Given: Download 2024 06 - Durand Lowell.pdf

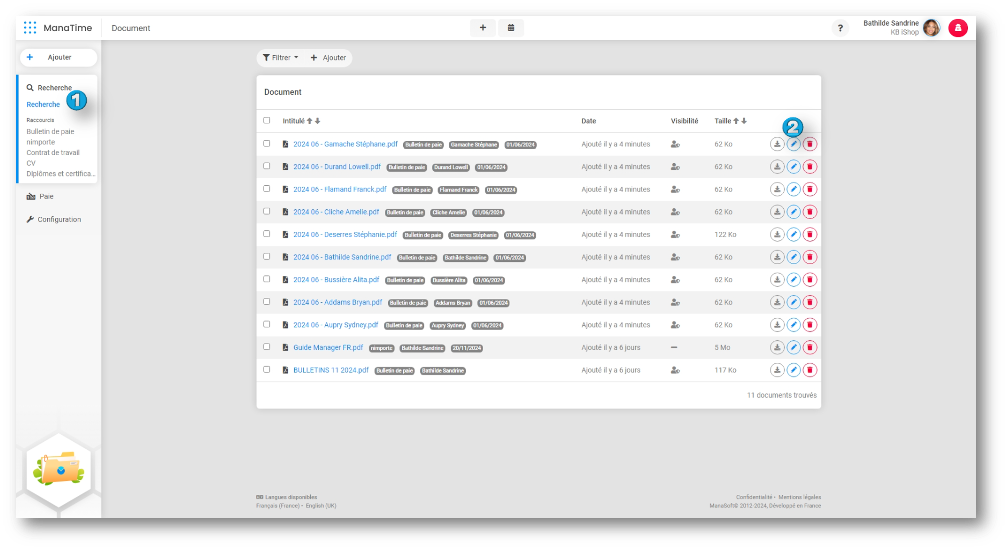Looking at the screenshot, I should pyautogui.click(x=777, y=167).
